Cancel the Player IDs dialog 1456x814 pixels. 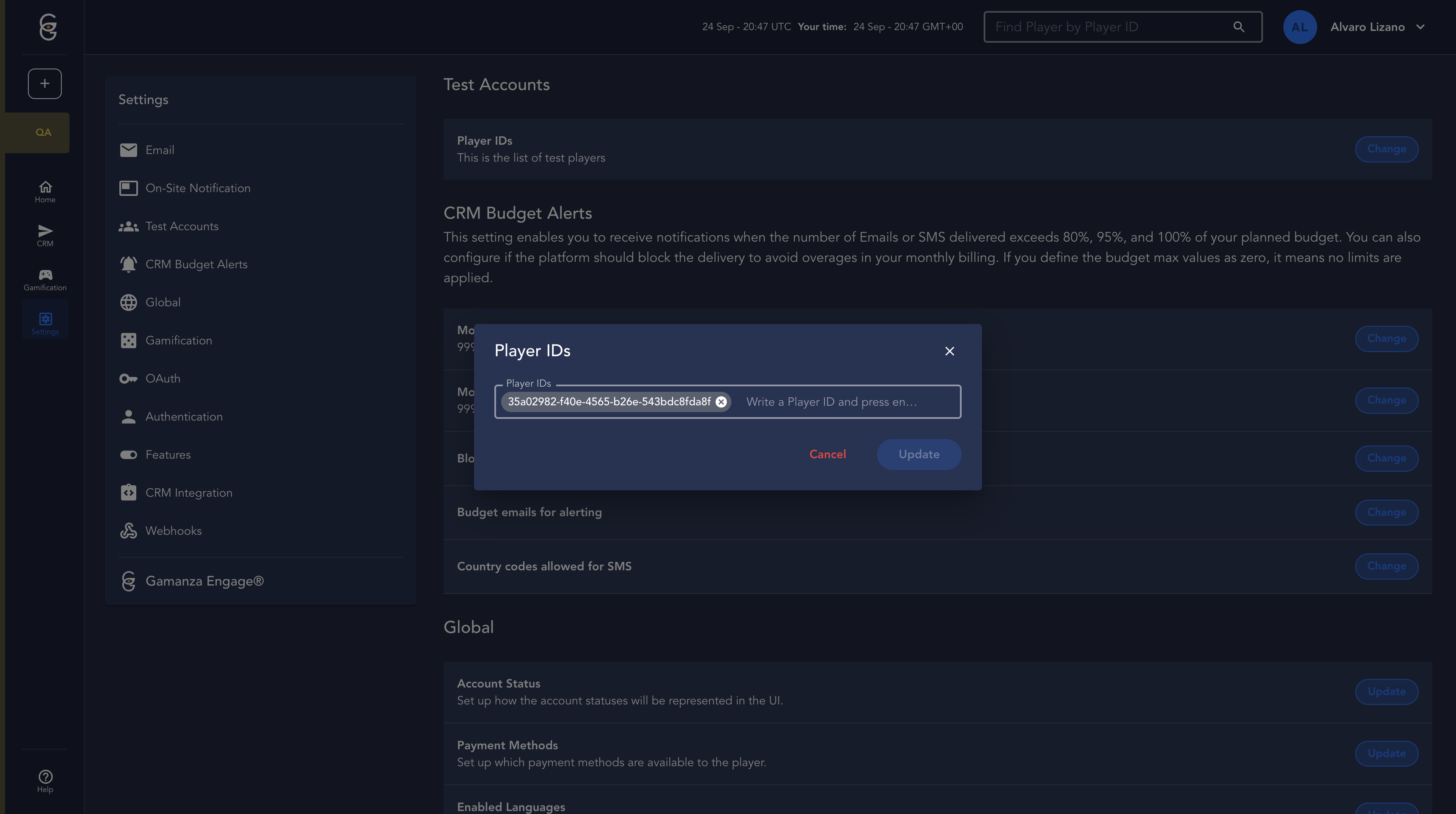(x=827, y=454)
